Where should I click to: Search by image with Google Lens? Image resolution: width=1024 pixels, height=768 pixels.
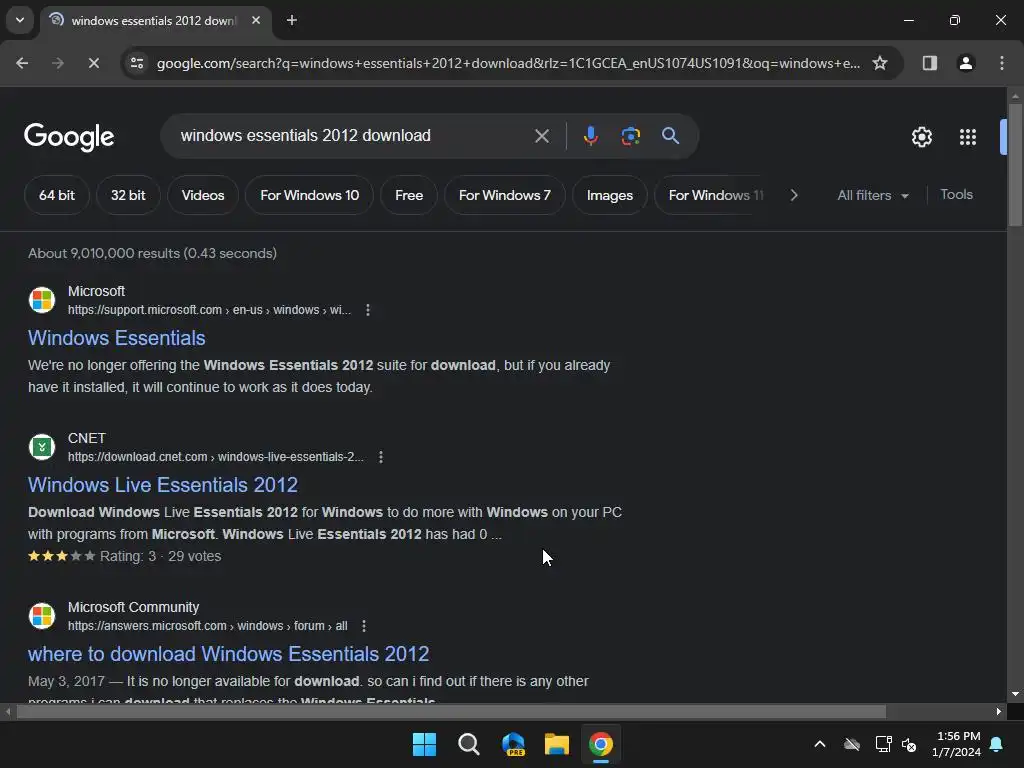(x=630, y=136)
